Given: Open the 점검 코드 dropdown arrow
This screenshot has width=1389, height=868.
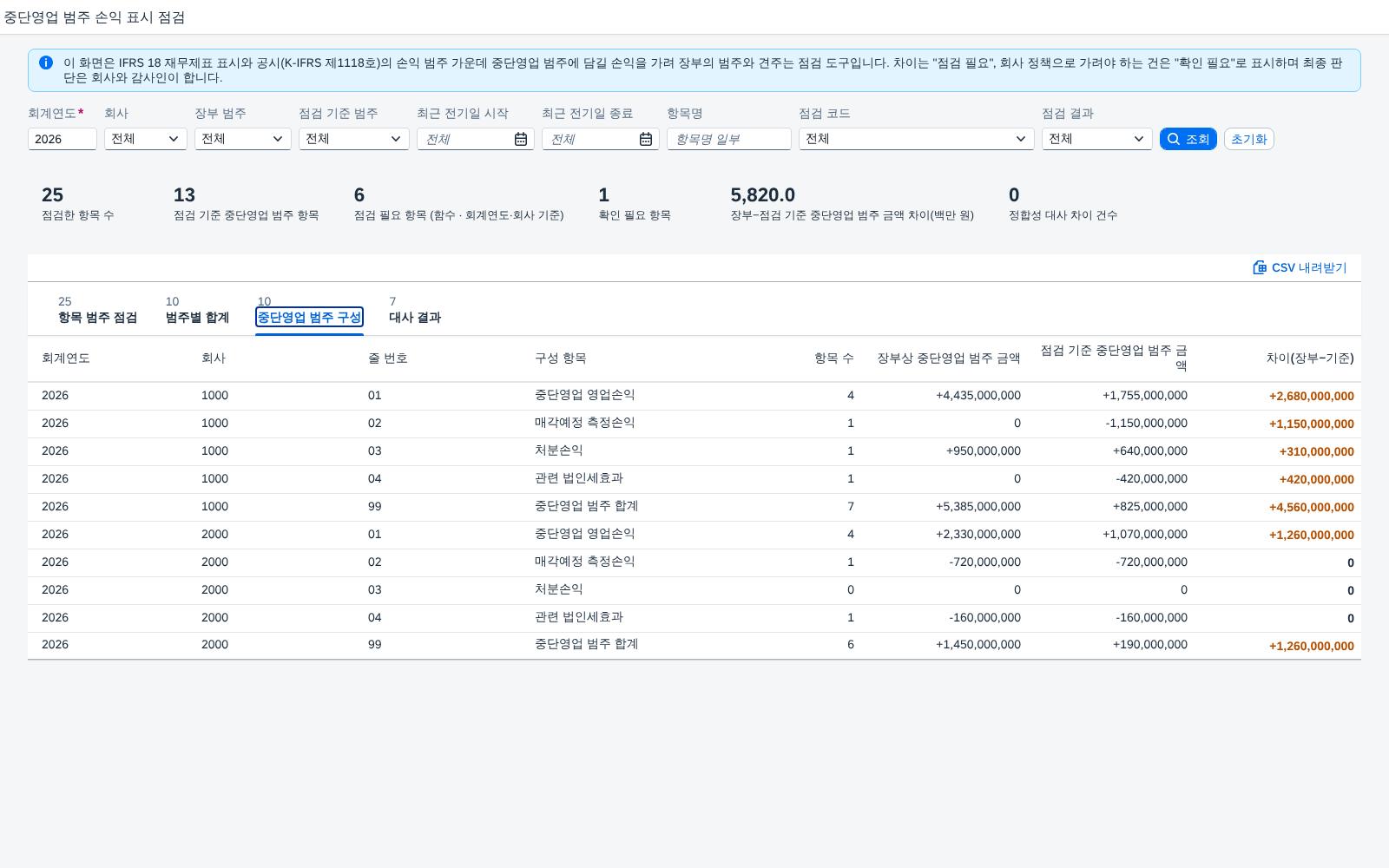Looking at the screenshot, I should 1021,139.
